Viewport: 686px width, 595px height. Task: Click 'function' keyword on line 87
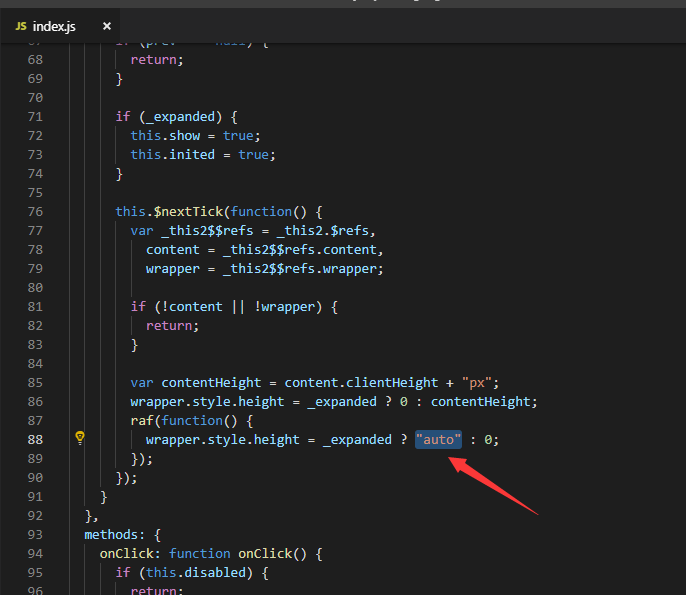(192, 420)
